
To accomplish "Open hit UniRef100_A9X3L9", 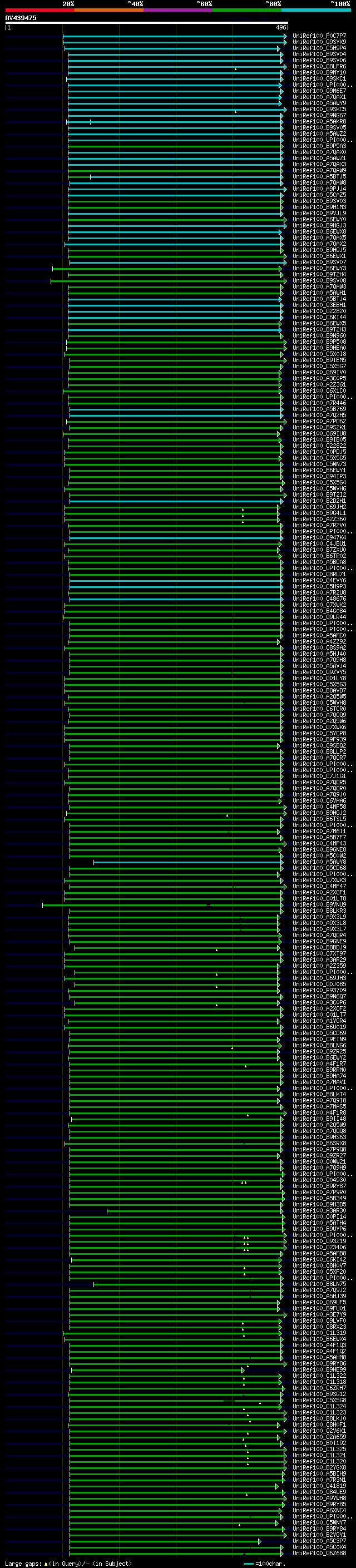I will pyautogui.click(x=319, y=917).
